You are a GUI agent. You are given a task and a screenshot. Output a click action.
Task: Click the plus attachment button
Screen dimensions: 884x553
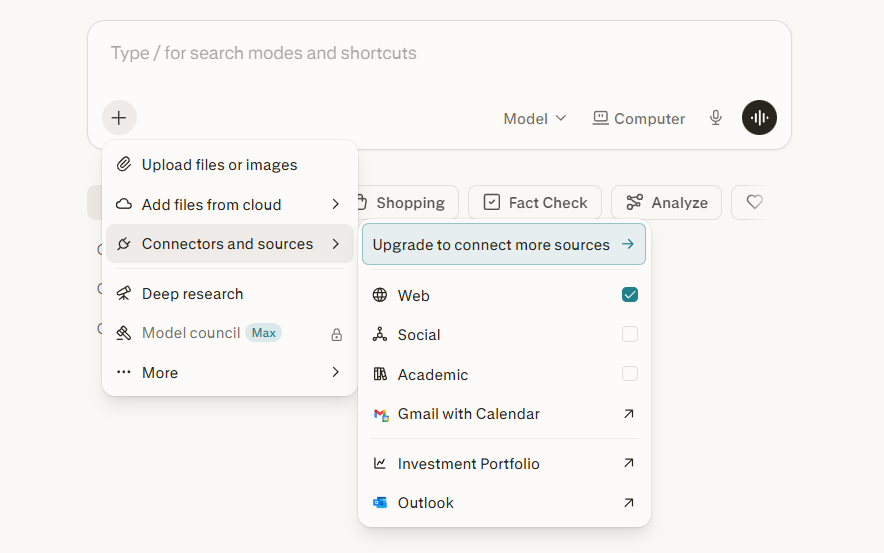coord(119,118)
